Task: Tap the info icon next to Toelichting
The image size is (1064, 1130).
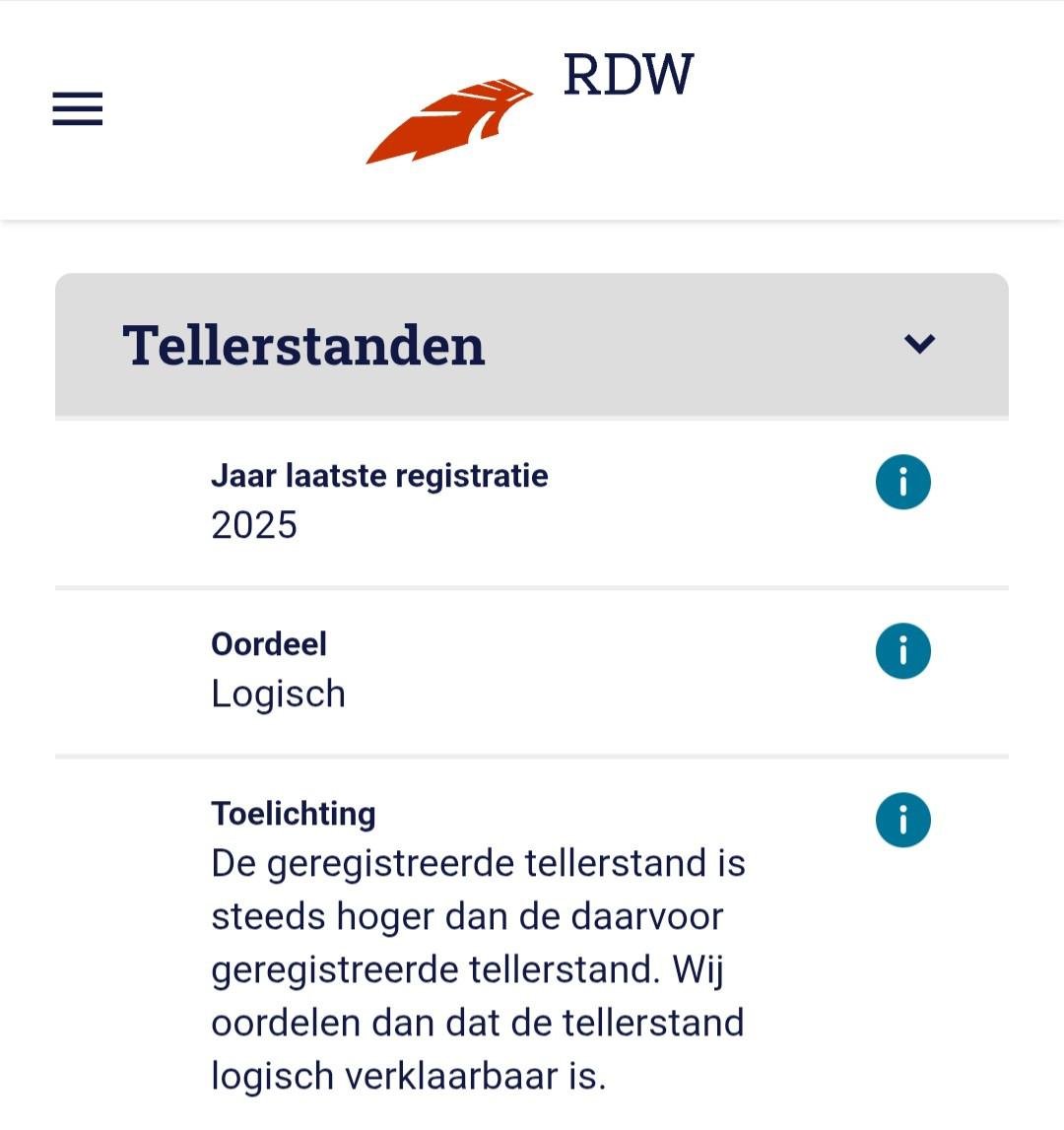Action: pyautogui.click(x=902, y=820)
